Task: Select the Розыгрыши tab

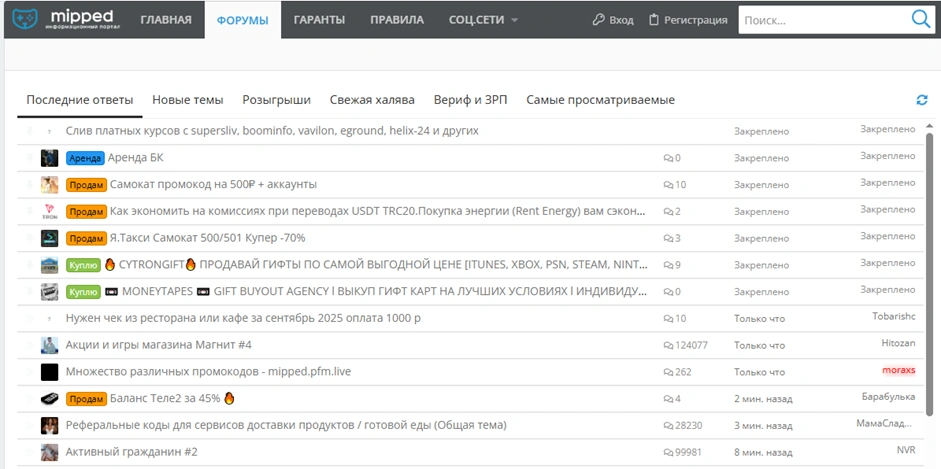Action: pyautogui.click(x=276, y=100)
